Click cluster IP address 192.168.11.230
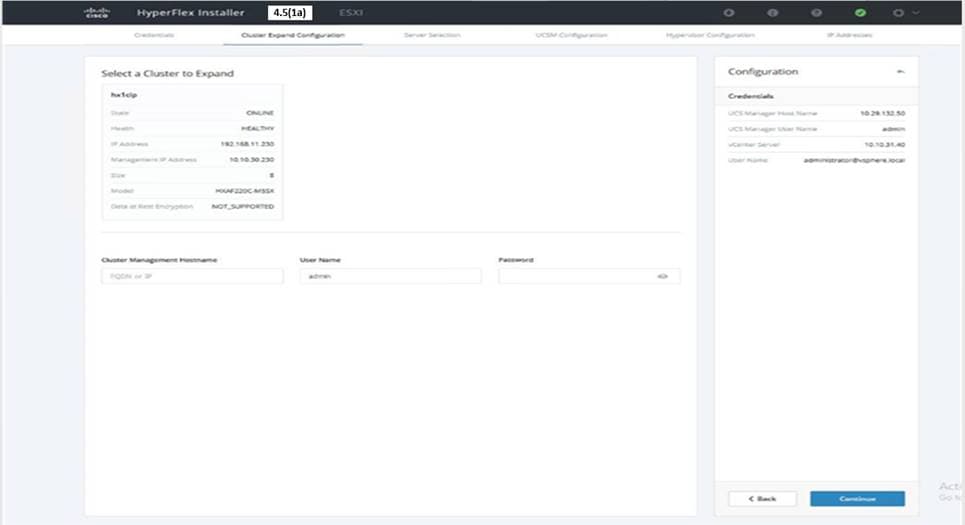Image resolution: width=965 pixels, height=525 pixels. [x=247, y=144]
